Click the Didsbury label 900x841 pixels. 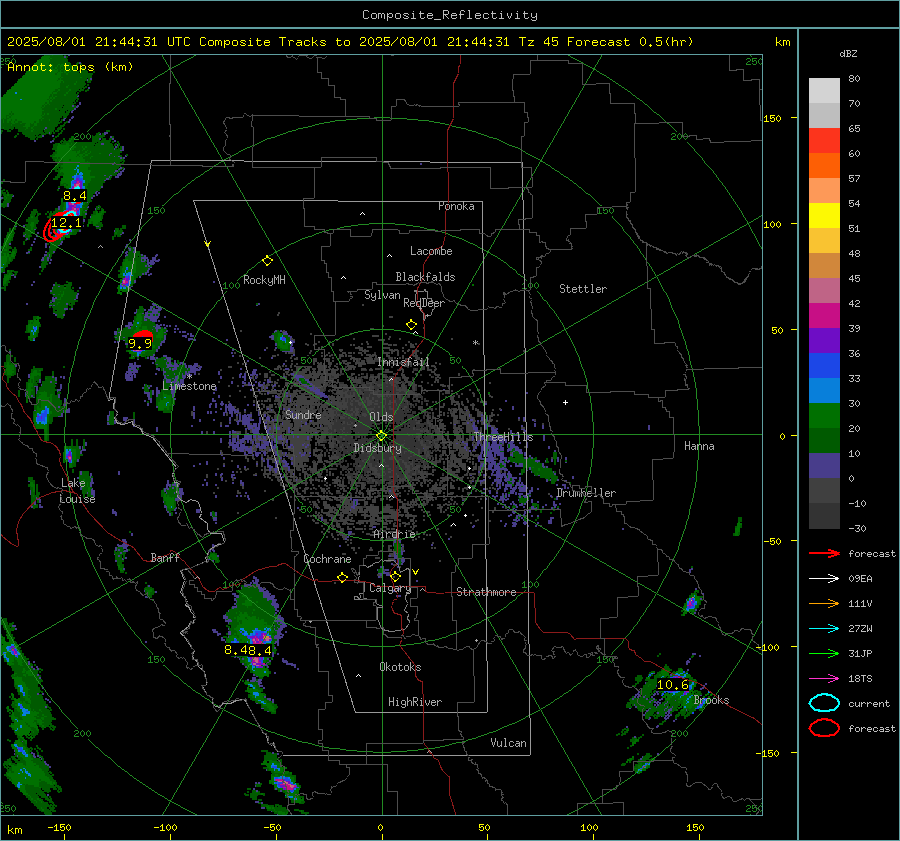pos(377,448)
